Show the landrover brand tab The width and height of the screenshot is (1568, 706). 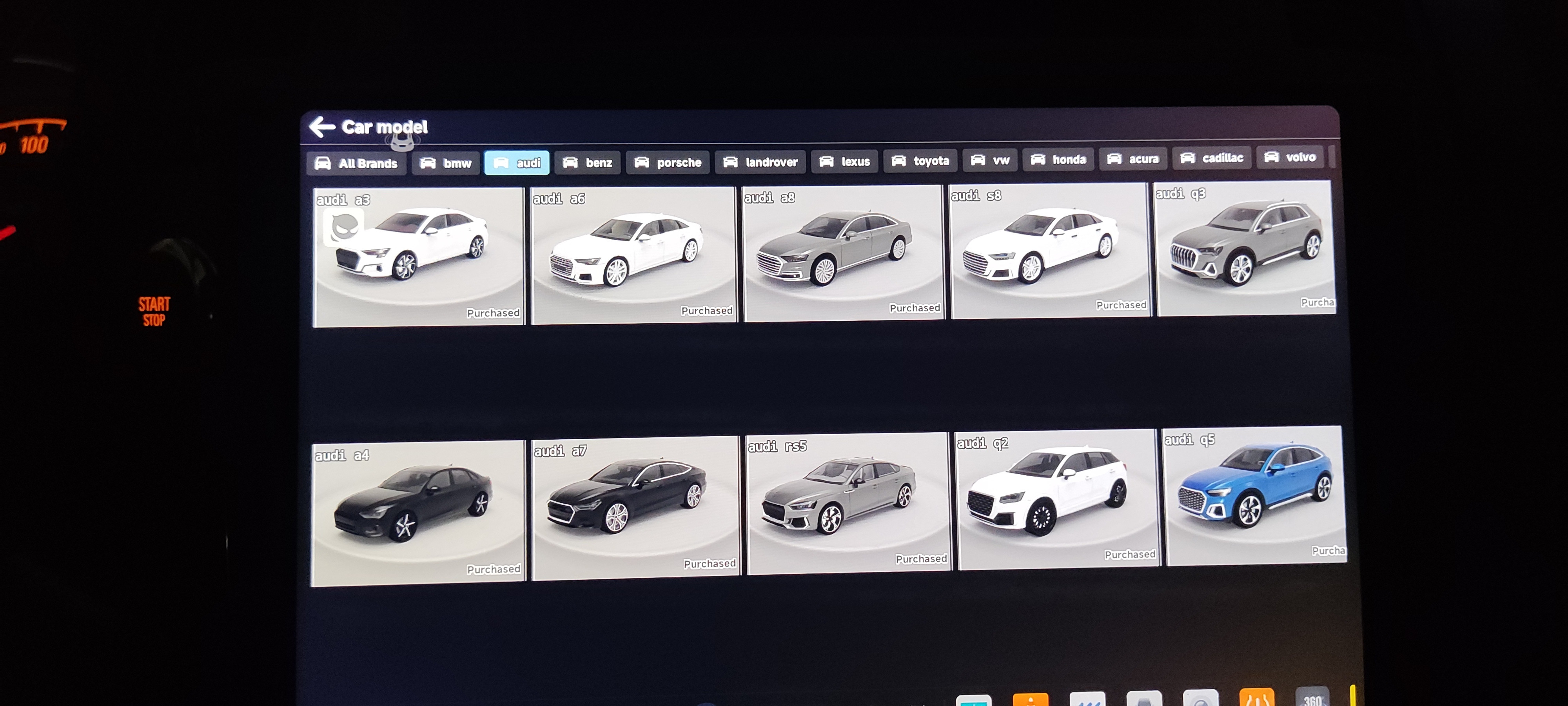760,162
